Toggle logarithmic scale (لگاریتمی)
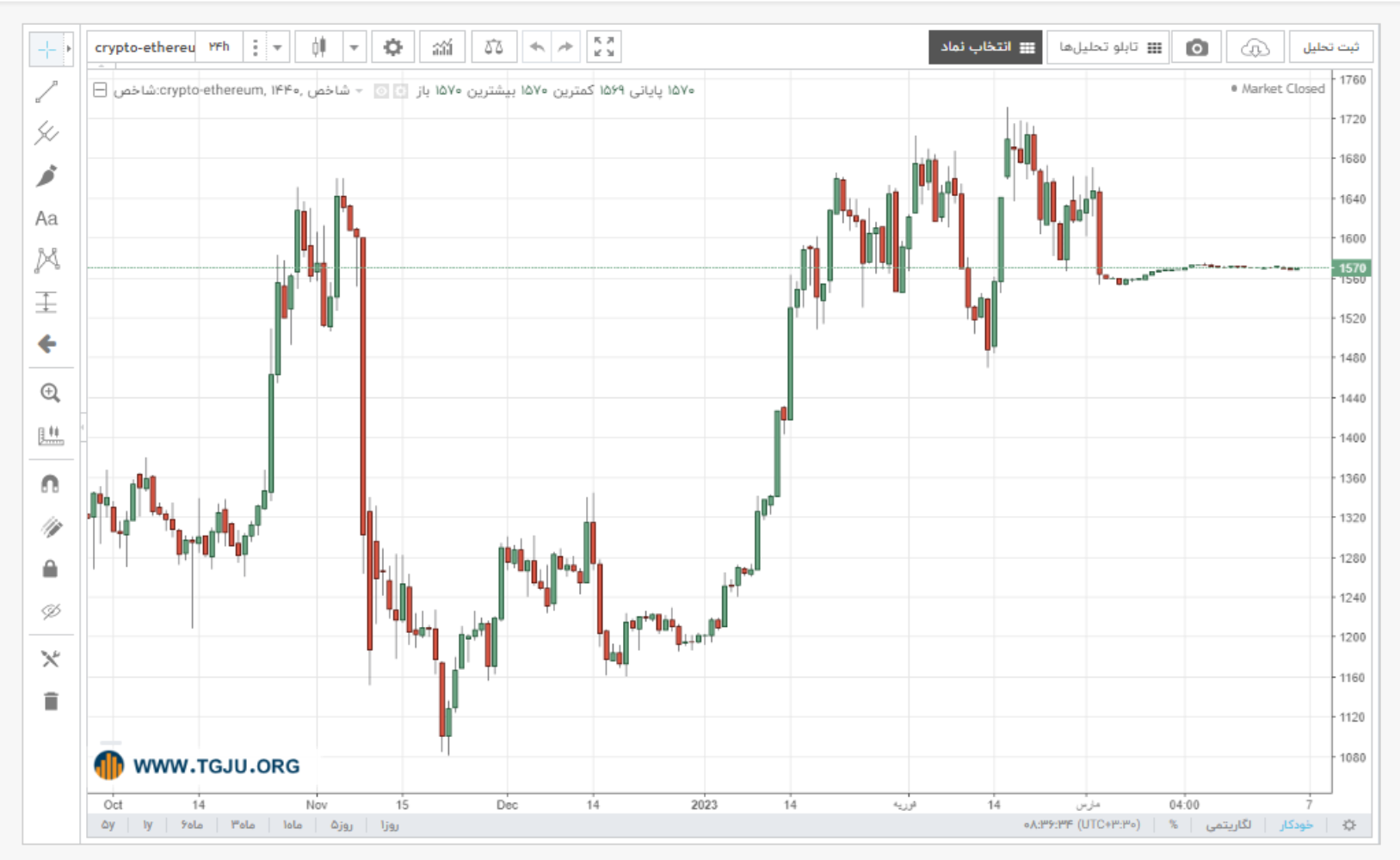 pyautogui.click(x=1228, y=825)
